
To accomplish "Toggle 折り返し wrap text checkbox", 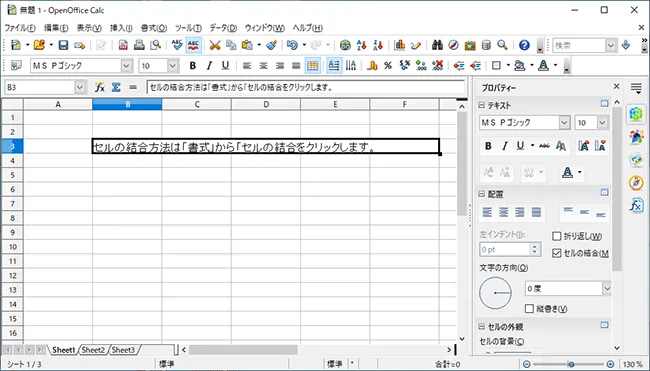I will [x=557, y=236].
